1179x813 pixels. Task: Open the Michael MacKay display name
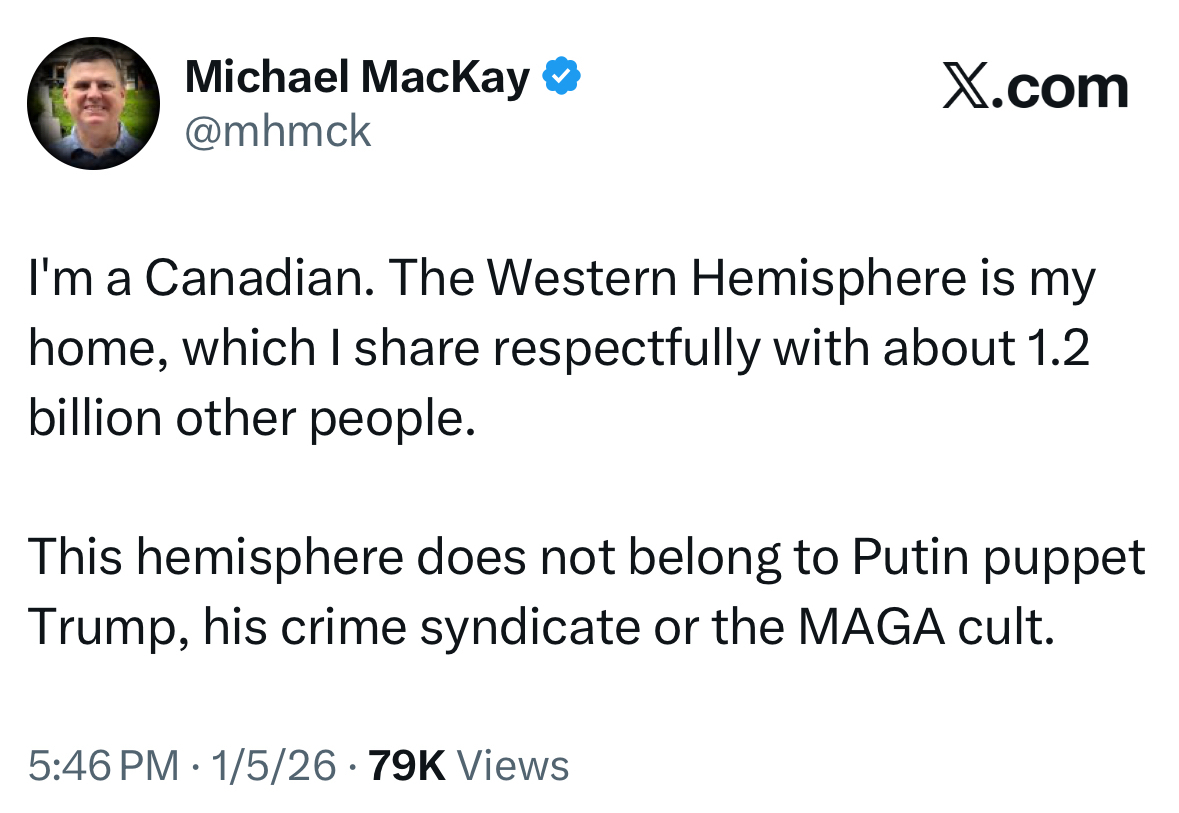tap(357, 77)
